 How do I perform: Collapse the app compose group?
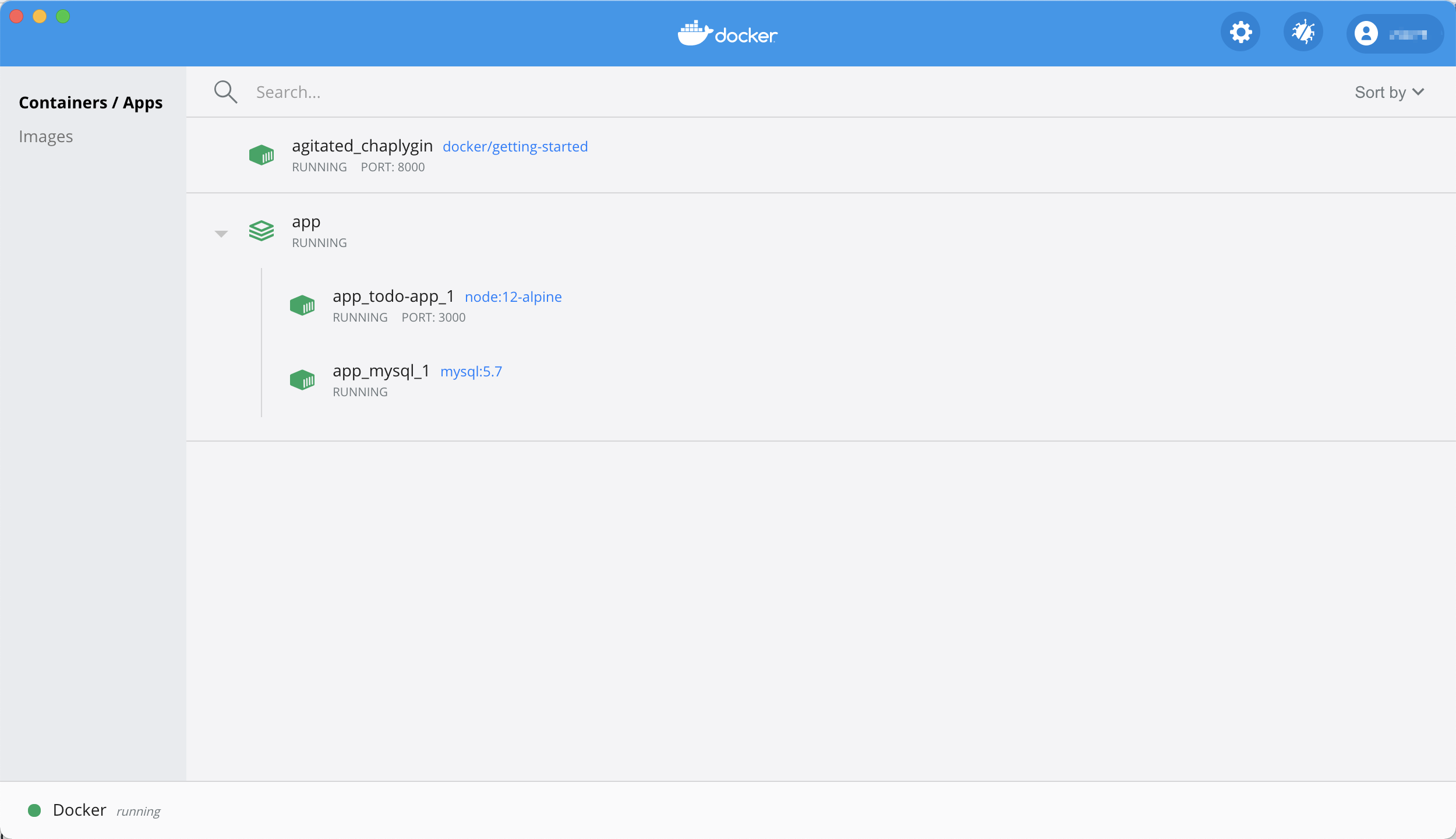click(x=221, y=234)
